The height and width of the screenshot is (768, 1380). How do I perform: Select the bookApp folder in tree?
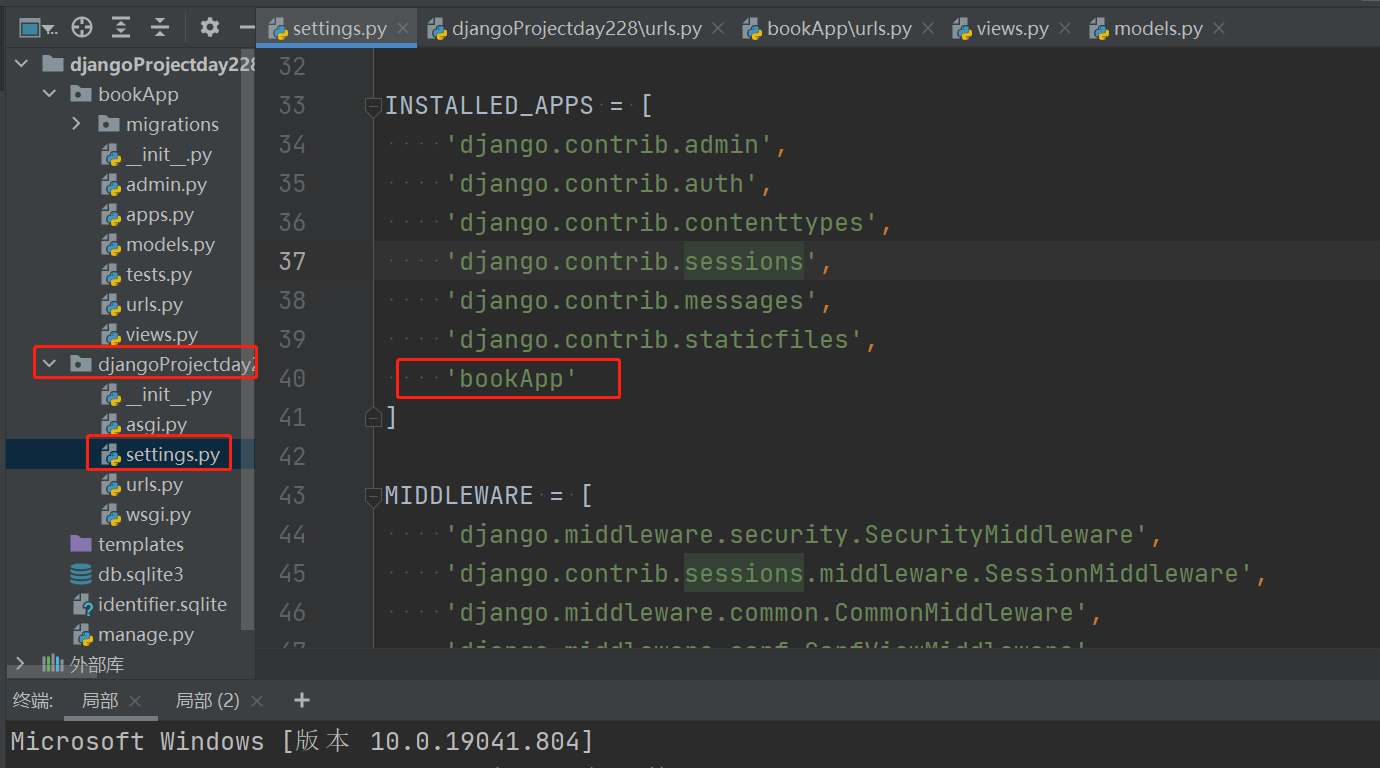point(138,94)
